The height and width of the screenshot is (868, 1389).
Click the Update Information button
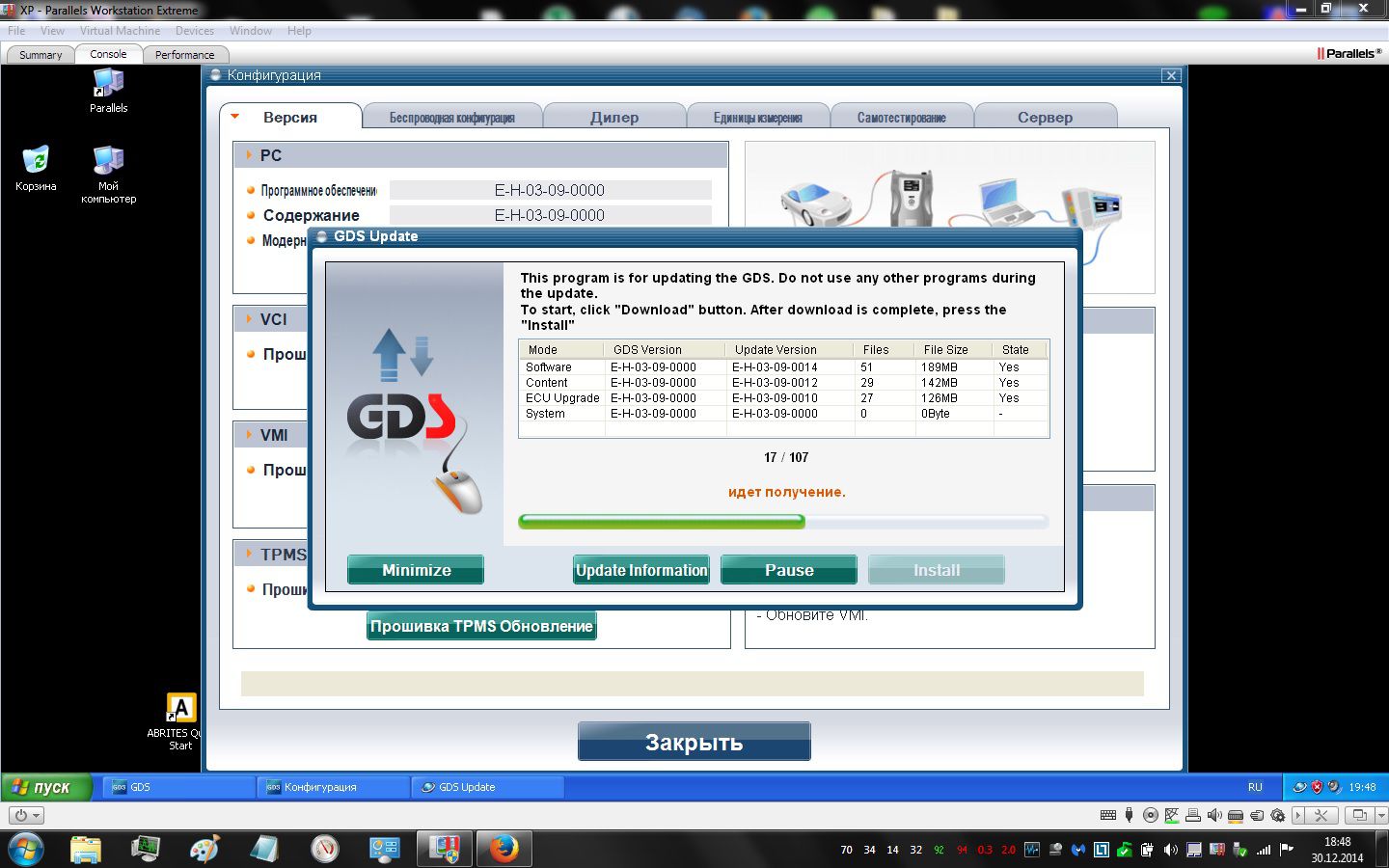641,570
